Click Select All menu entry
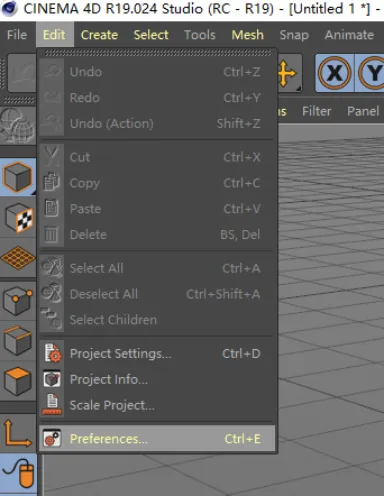Viewport: 384px width, 496px height. tap(157, 268)
